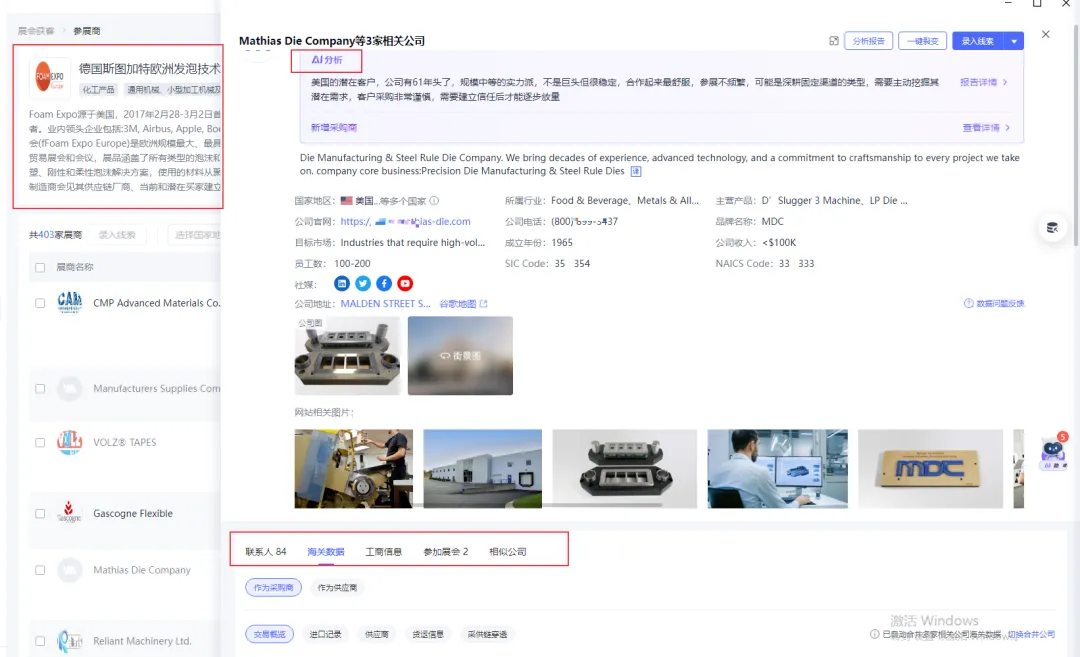Click the VOLZ TAPES logo
The height and width of the screenshot is (657, 1080).
click(x=70, y=442)
